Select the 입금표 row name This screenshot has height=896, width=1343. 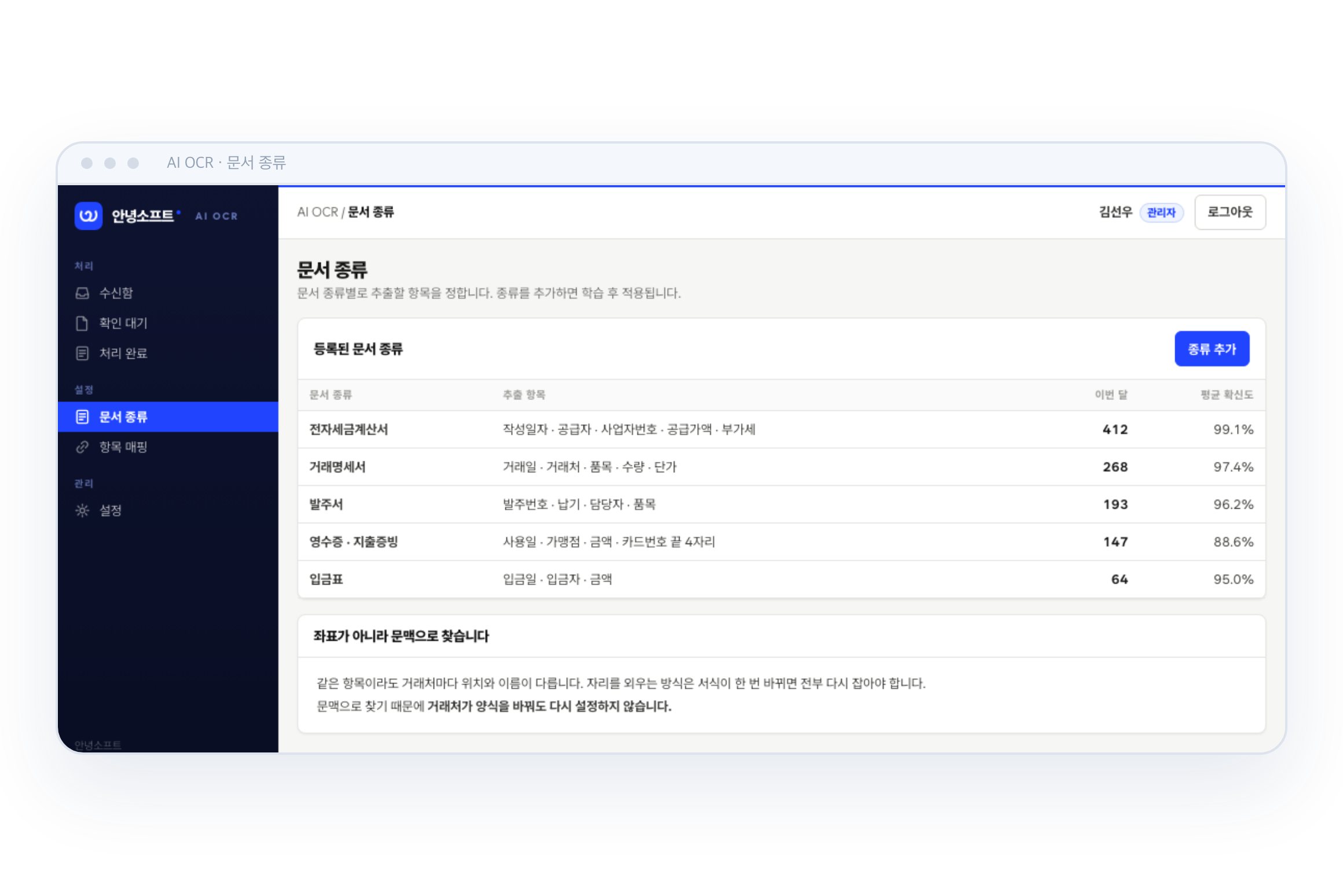[326, 579]
